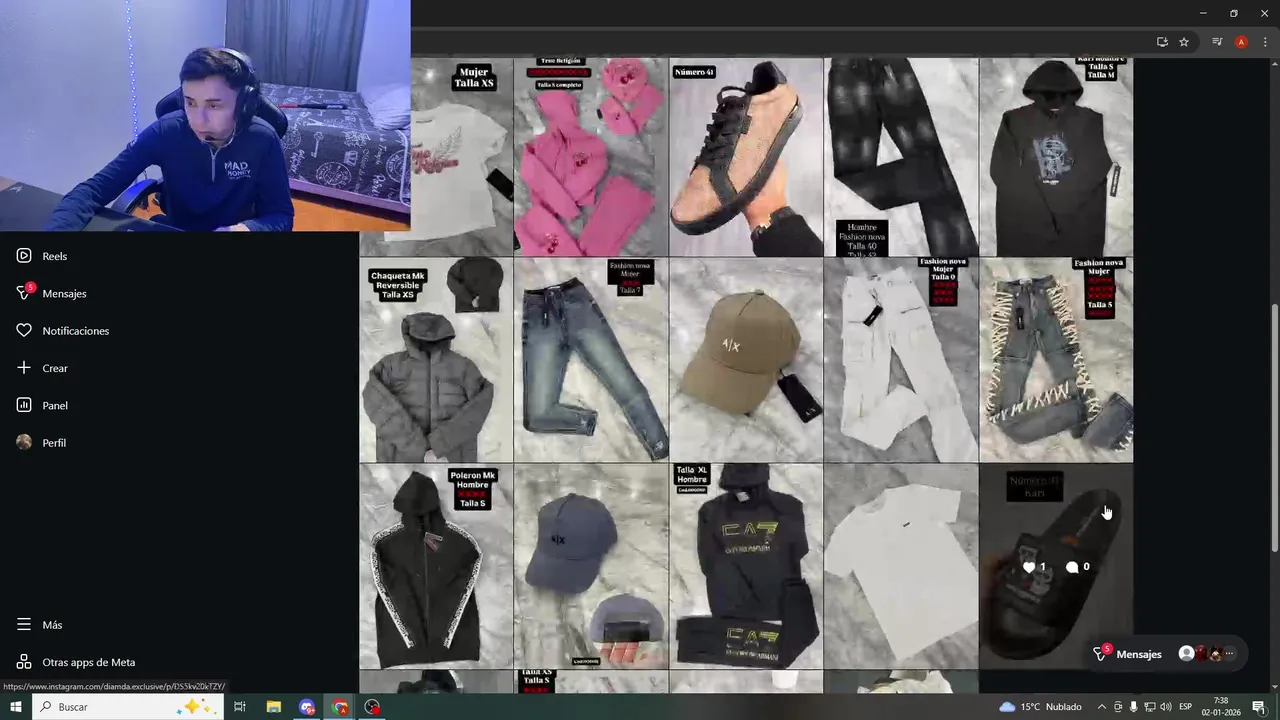The width and height of the screenshot is (1280, 720).
Task: Open the weather widget 15°C Nublado
Action: pos(1040,707)
